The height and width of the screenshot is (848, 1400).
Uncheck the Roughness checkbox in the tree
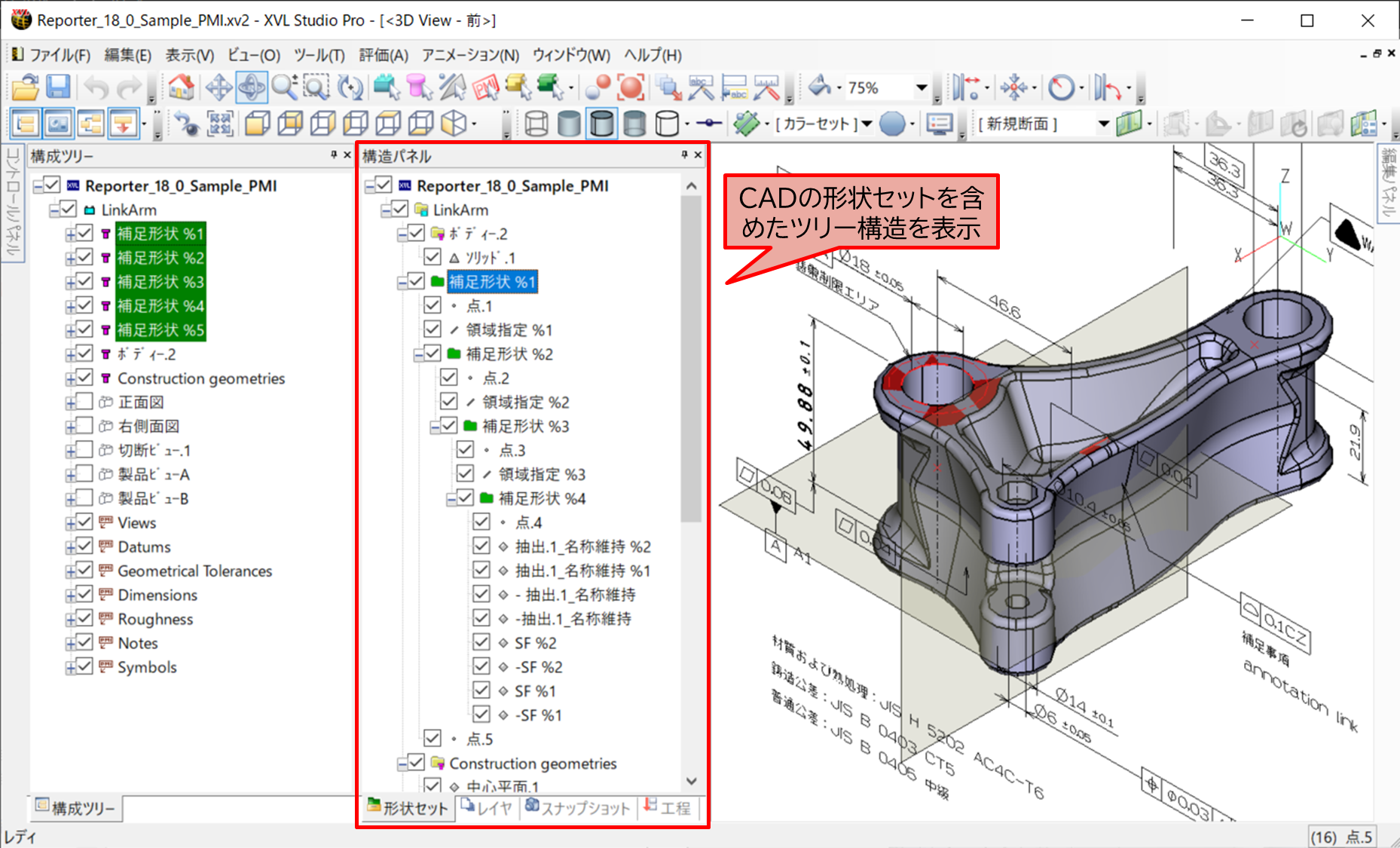tap(84, 619)
